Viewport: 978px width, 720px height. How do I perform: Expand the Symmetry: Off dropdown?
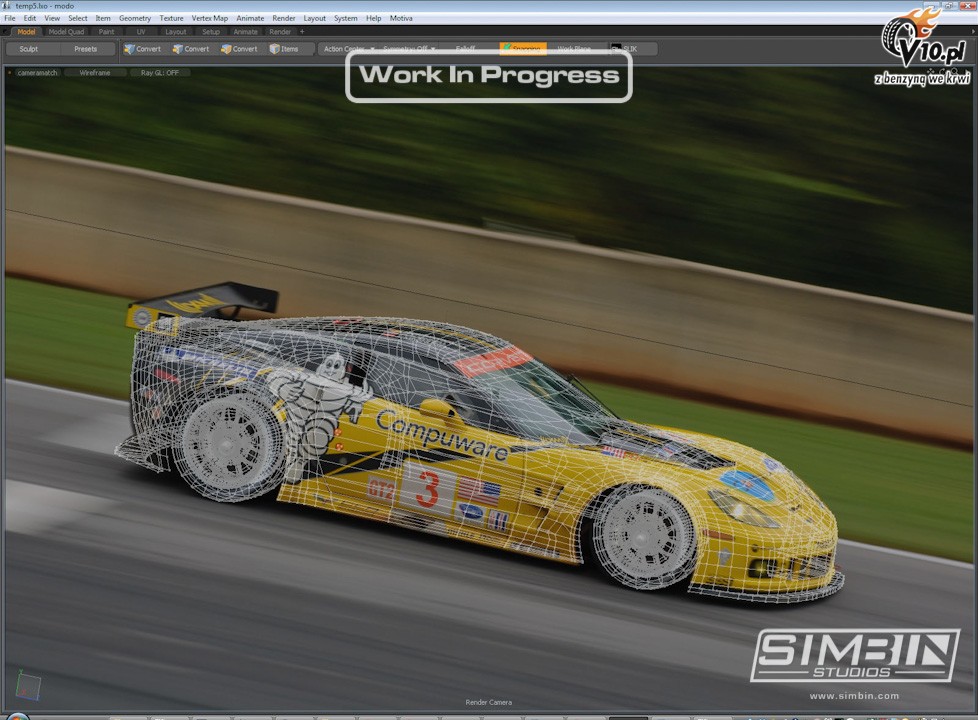409,49
